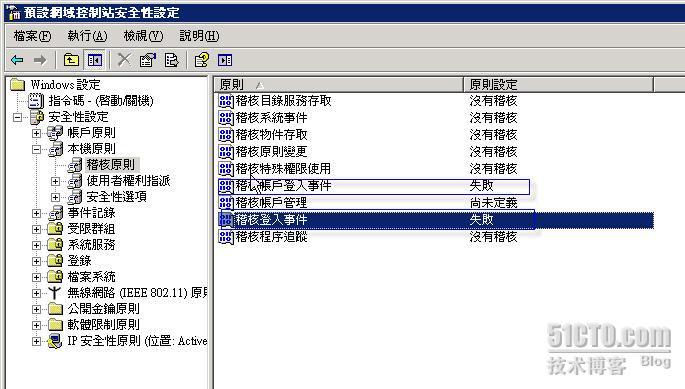Select 檔案系統 label in the tree
Image resolution: width=685 pixels, height=389 pixels.
click(91, 277)
